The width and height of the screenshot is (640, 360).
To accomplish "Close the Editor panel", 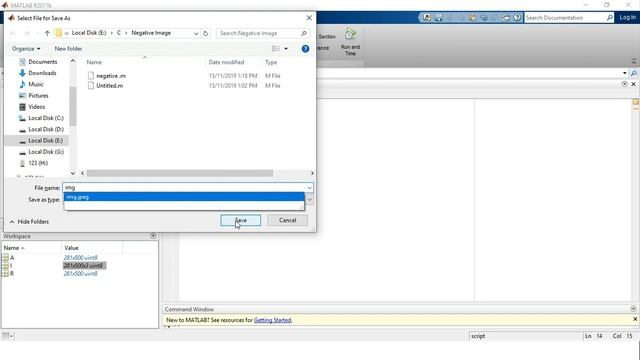I will (x=633, y=84).
